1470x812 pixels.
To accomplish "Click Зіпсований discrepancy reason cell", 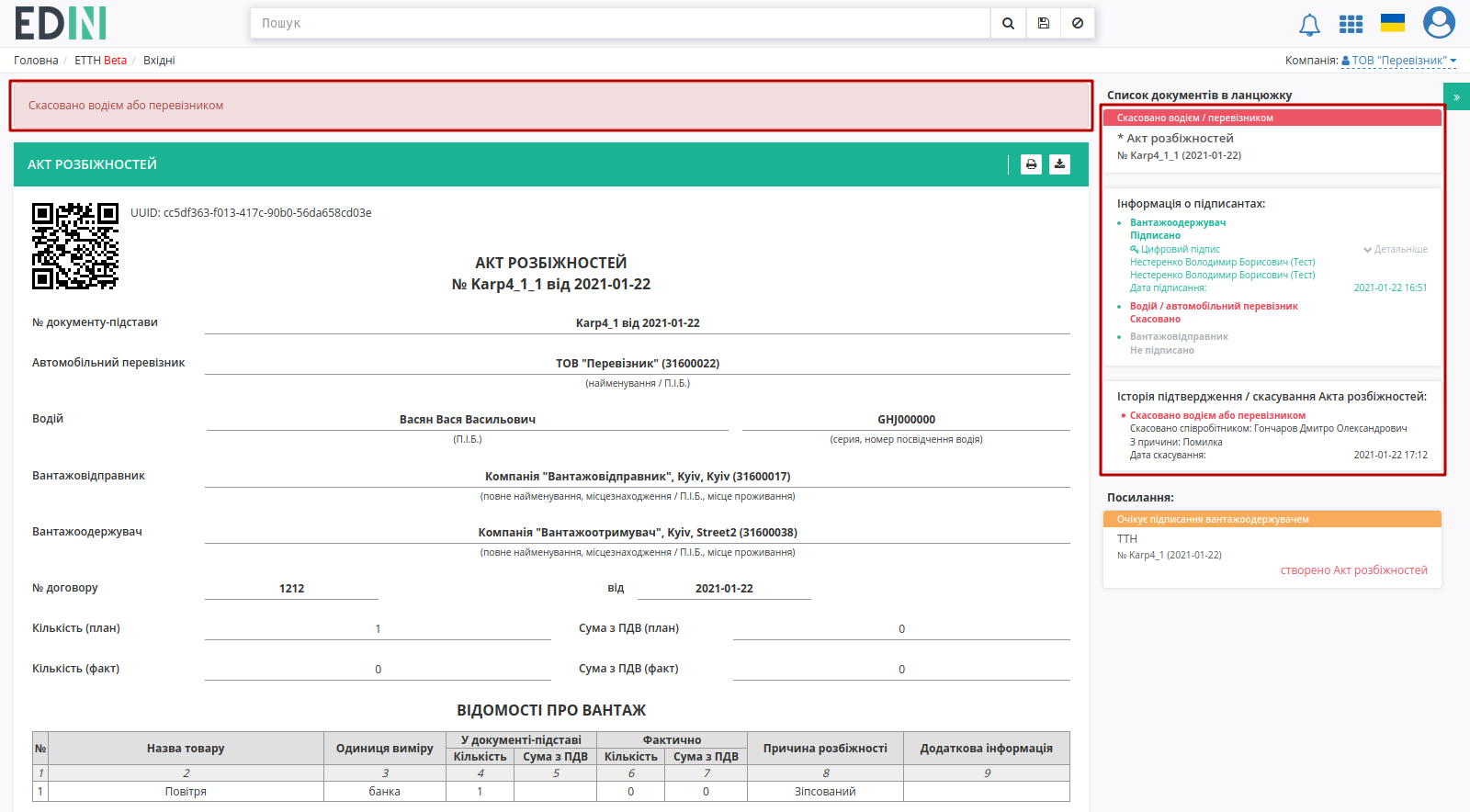I will tap(825, 792).
